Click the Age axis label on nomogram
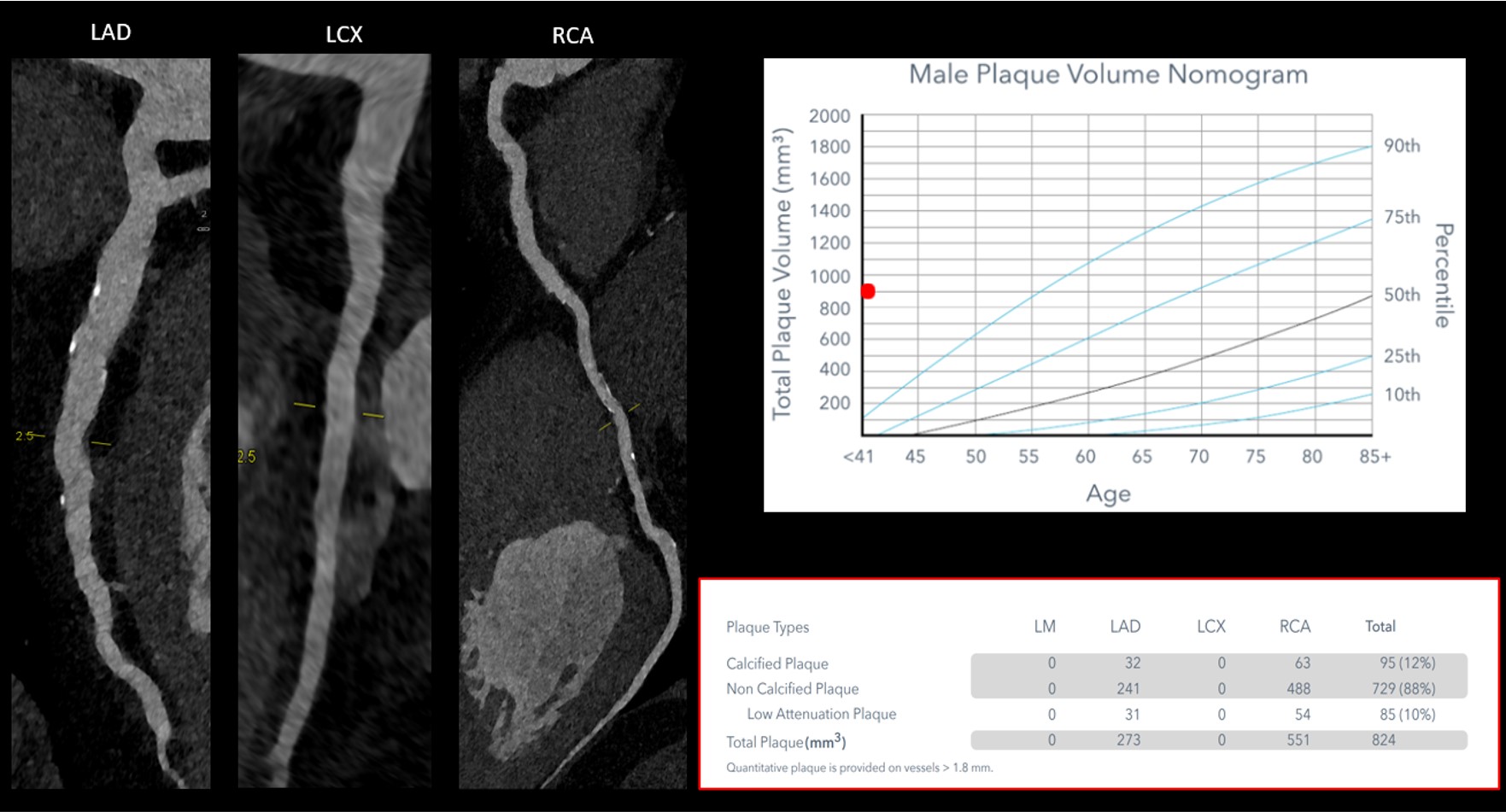This screenshot has width=1506, height=812. (x=1108, y=494)
